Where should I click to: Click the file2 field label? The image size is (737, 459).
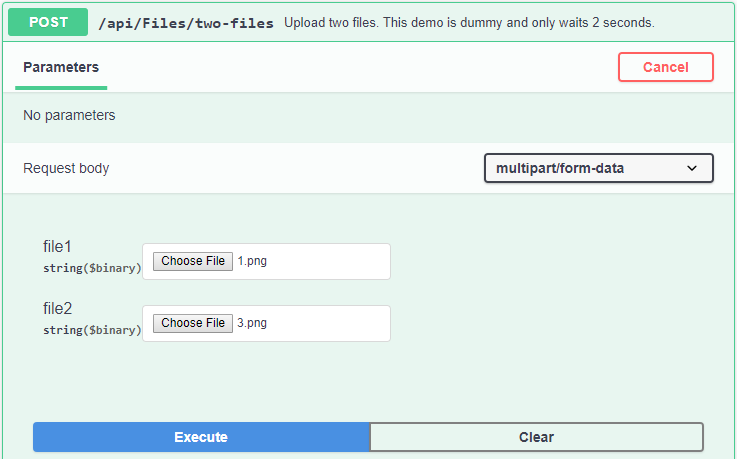(57, 308)
